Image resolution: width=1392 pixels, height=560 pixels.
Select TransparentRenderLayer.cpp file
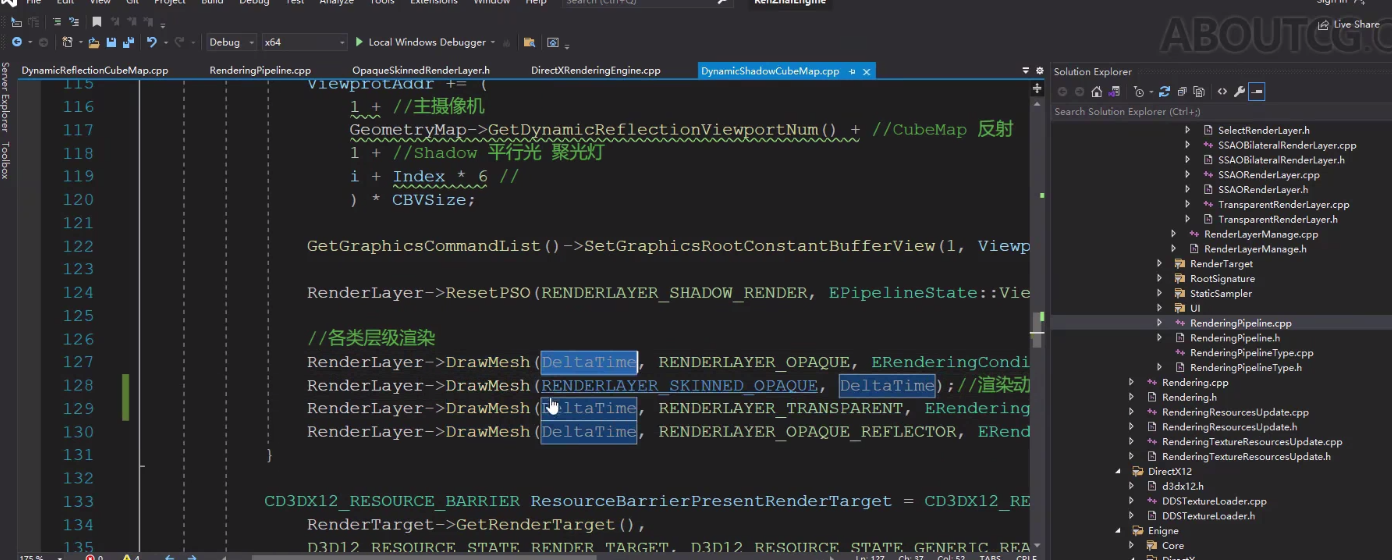point(1284,205)
